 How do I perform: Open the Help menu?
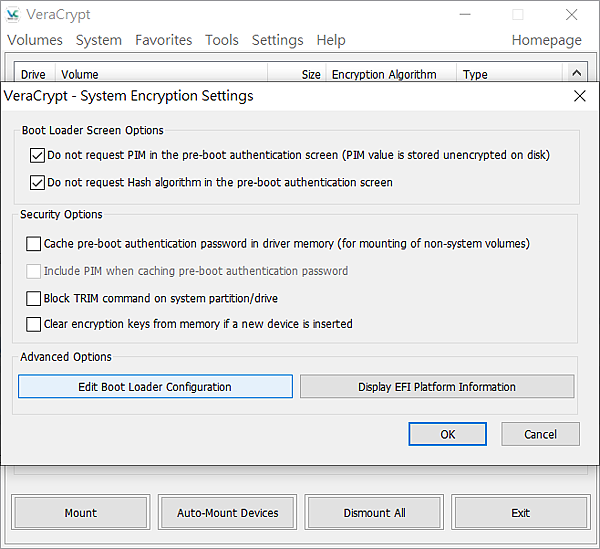(x=331, y=40)
